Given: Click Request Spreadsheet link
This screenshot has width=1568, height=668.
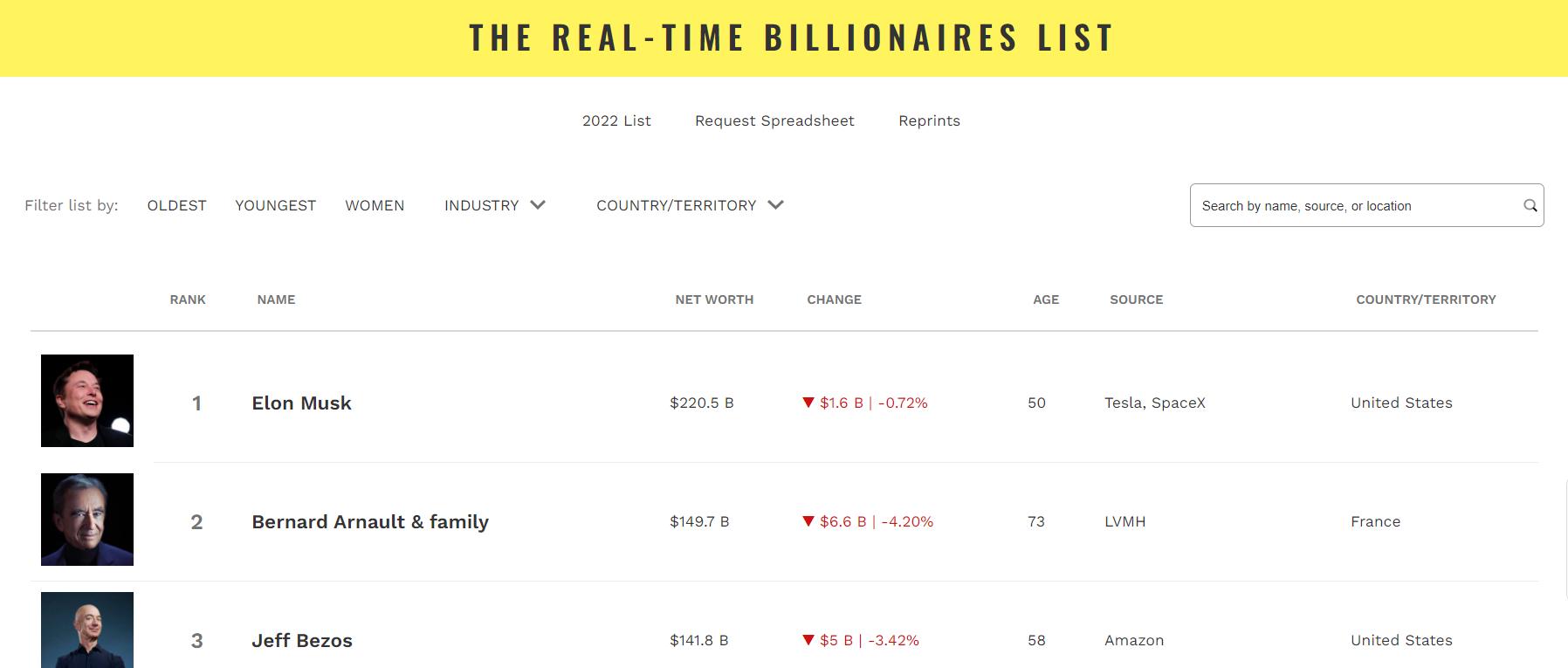Looking at the screenshot, I should (x=774, y=121).
